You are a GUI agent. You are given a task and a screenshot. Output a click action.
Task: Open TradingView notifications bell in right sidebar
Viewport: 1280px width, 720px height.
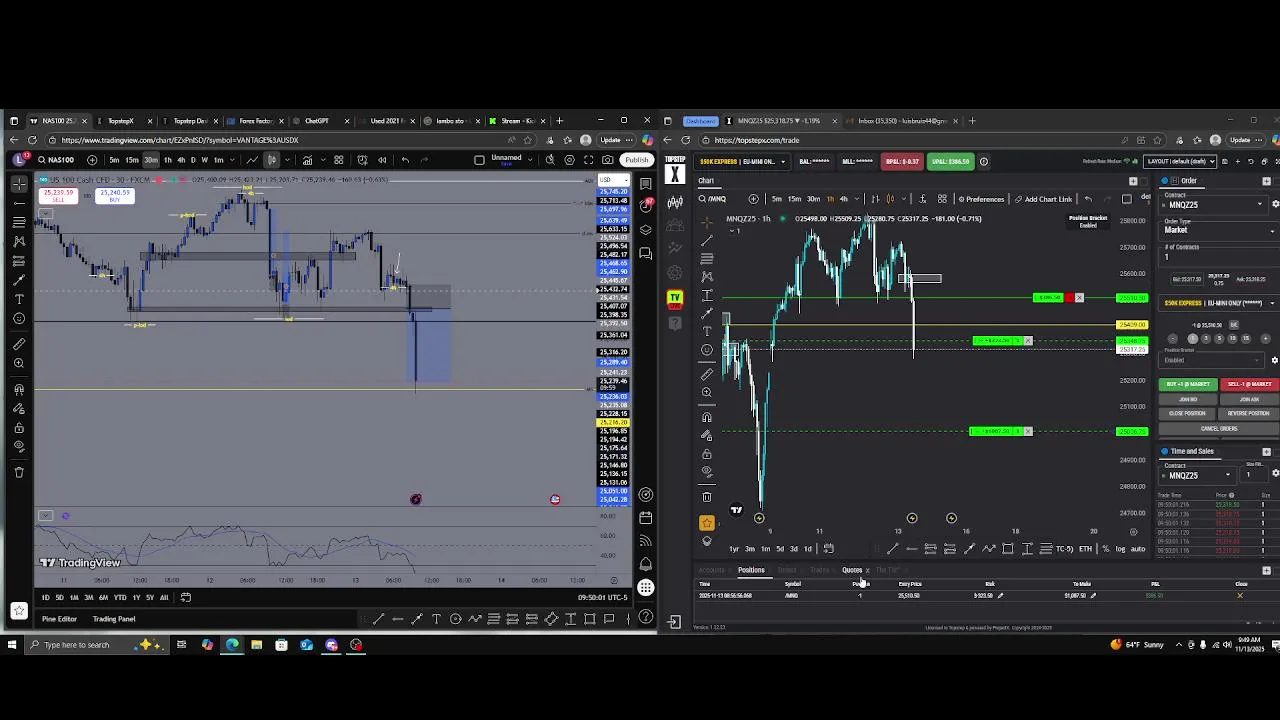click(646, 565)
